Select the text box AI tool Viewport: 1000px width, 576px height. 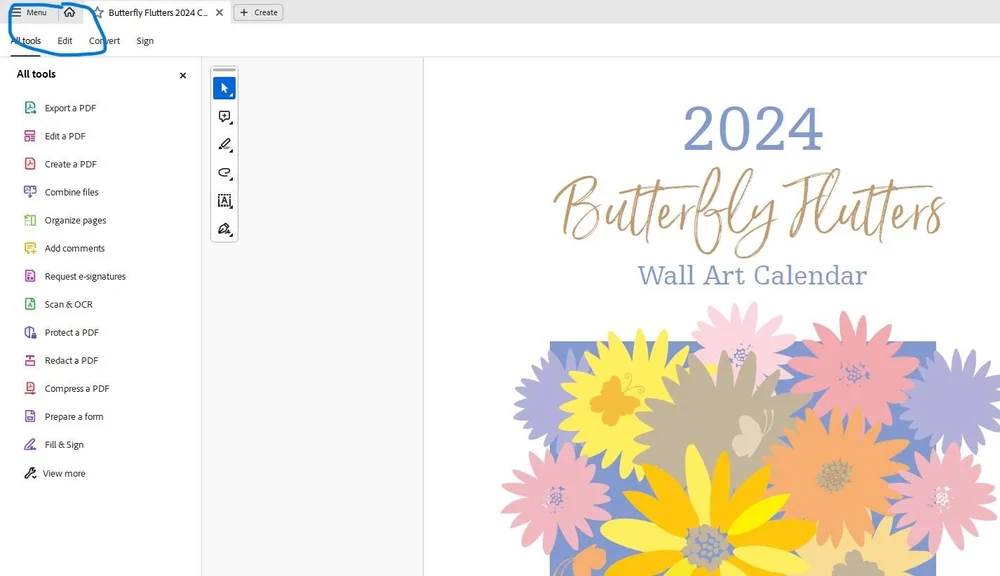click(224, 201)
